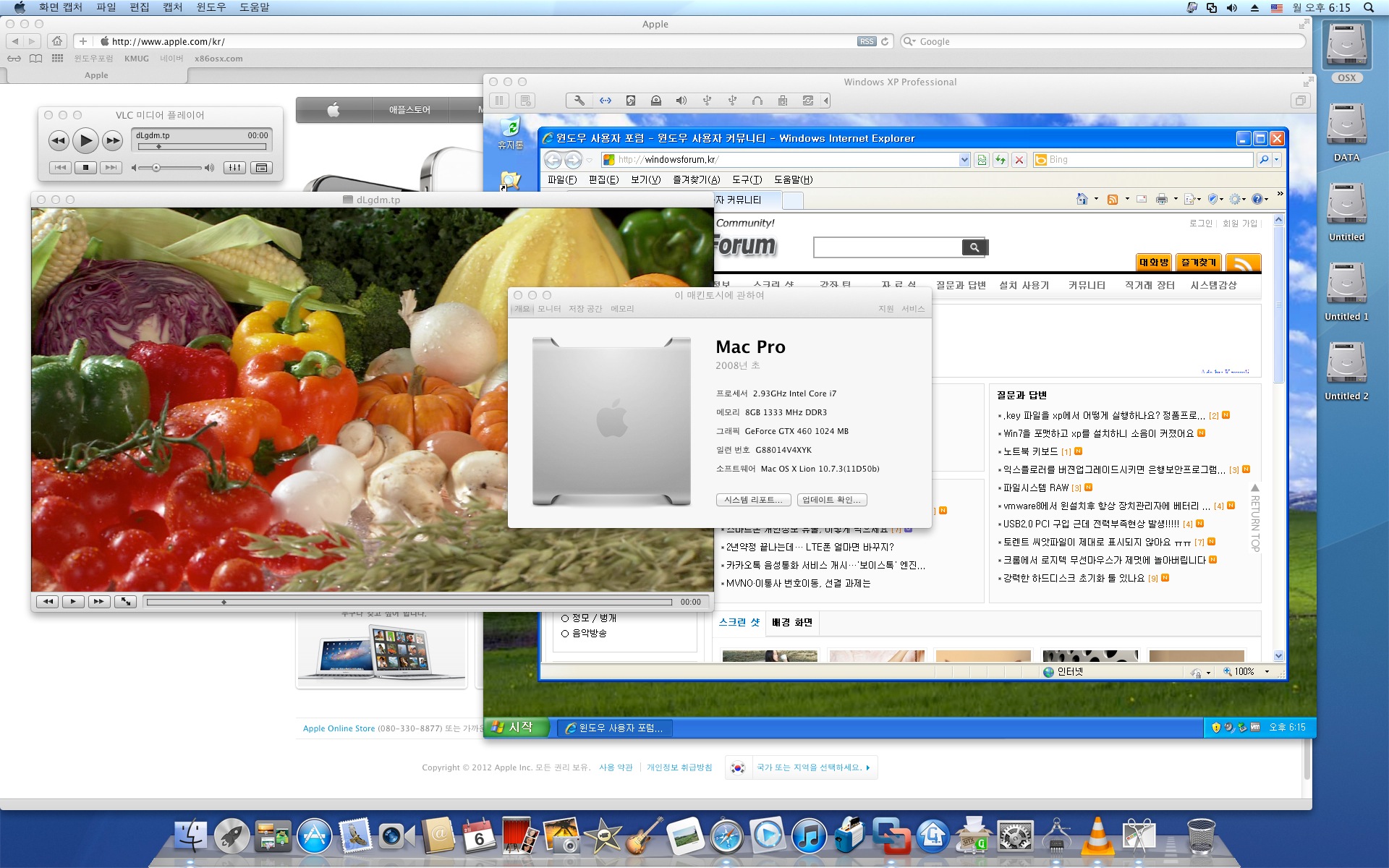The image size is (1389, 868).
Task: Open VMware settings wrench icon
Action: coord(579,101)
